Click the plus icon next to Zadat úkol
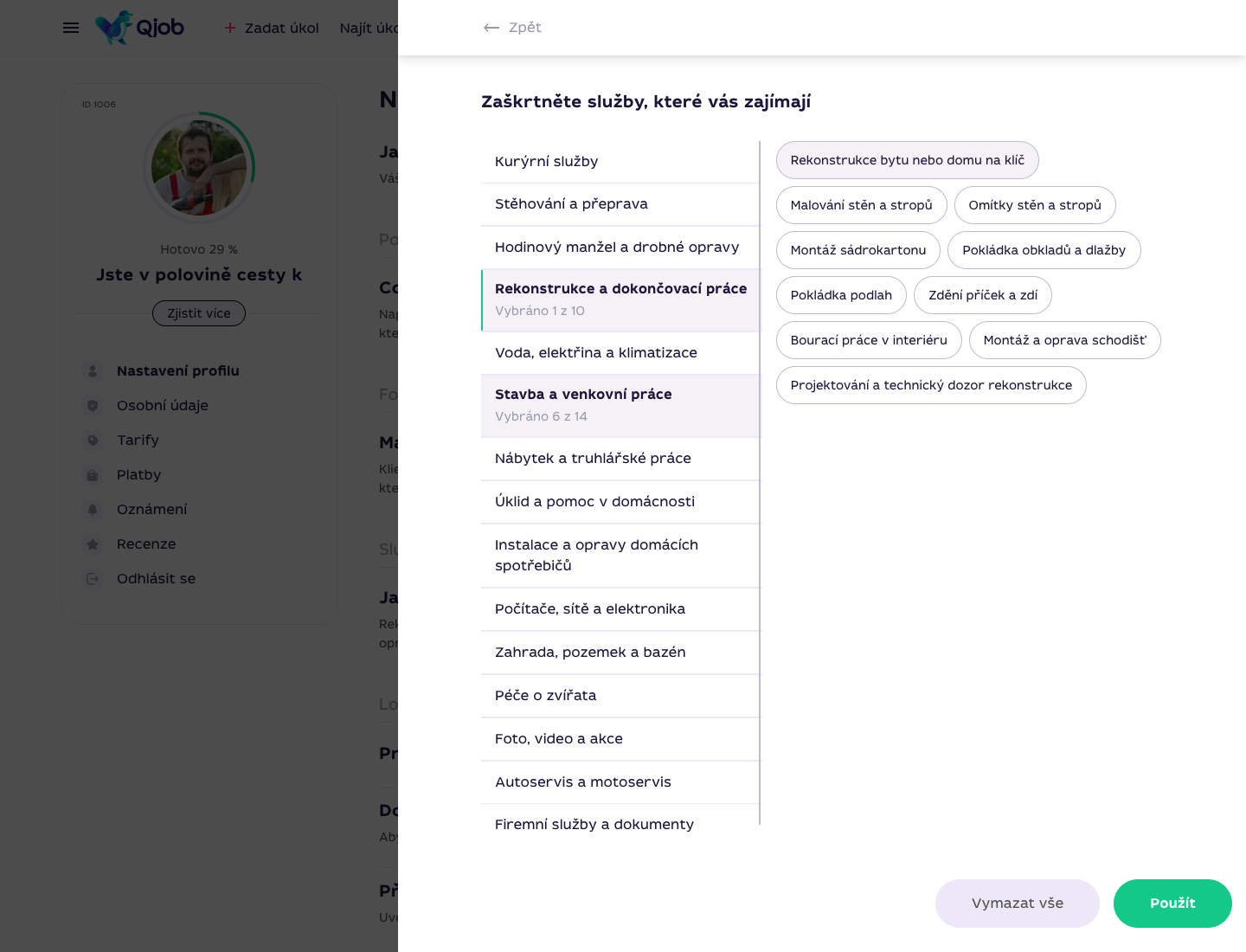 coord(230,28)
